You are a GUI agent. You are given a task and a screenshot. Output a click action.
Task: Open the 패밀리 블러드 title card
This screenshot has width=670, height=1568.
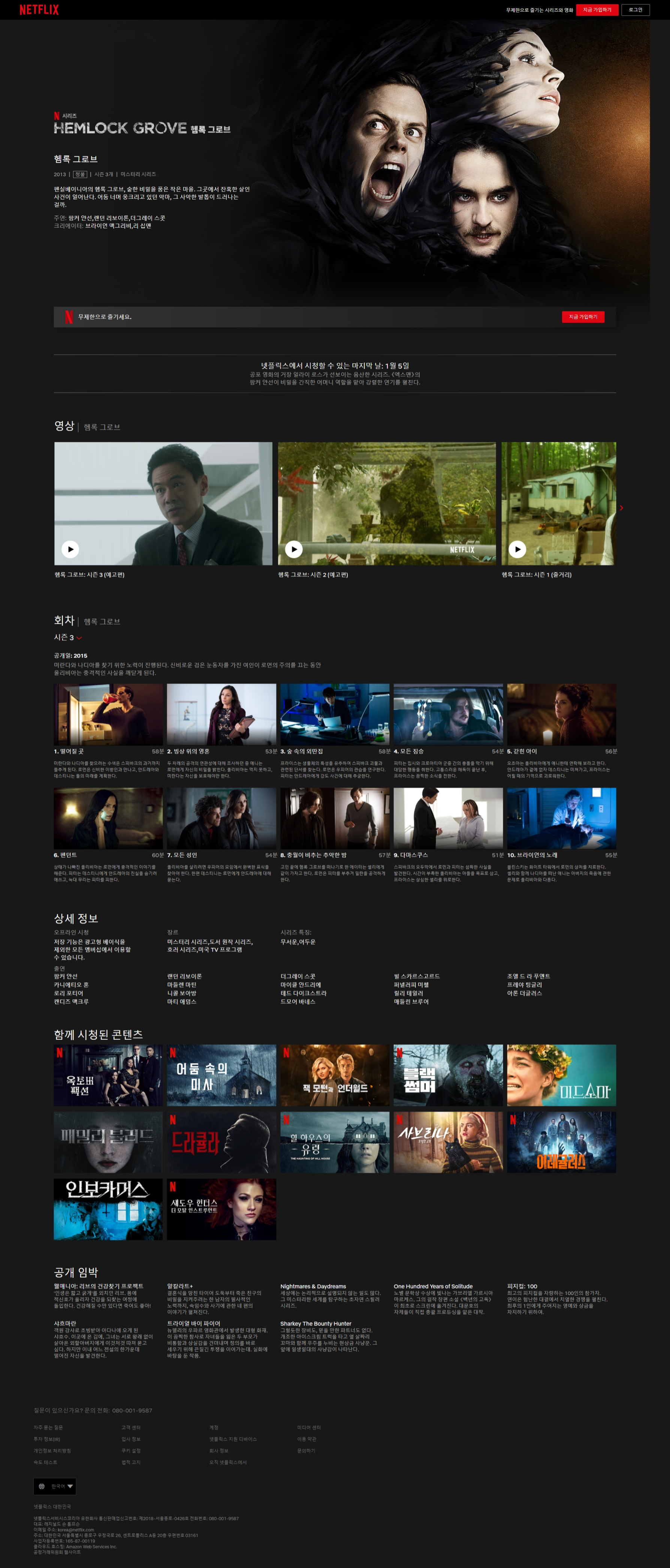pyautogui.click(x=108, y=1143)
